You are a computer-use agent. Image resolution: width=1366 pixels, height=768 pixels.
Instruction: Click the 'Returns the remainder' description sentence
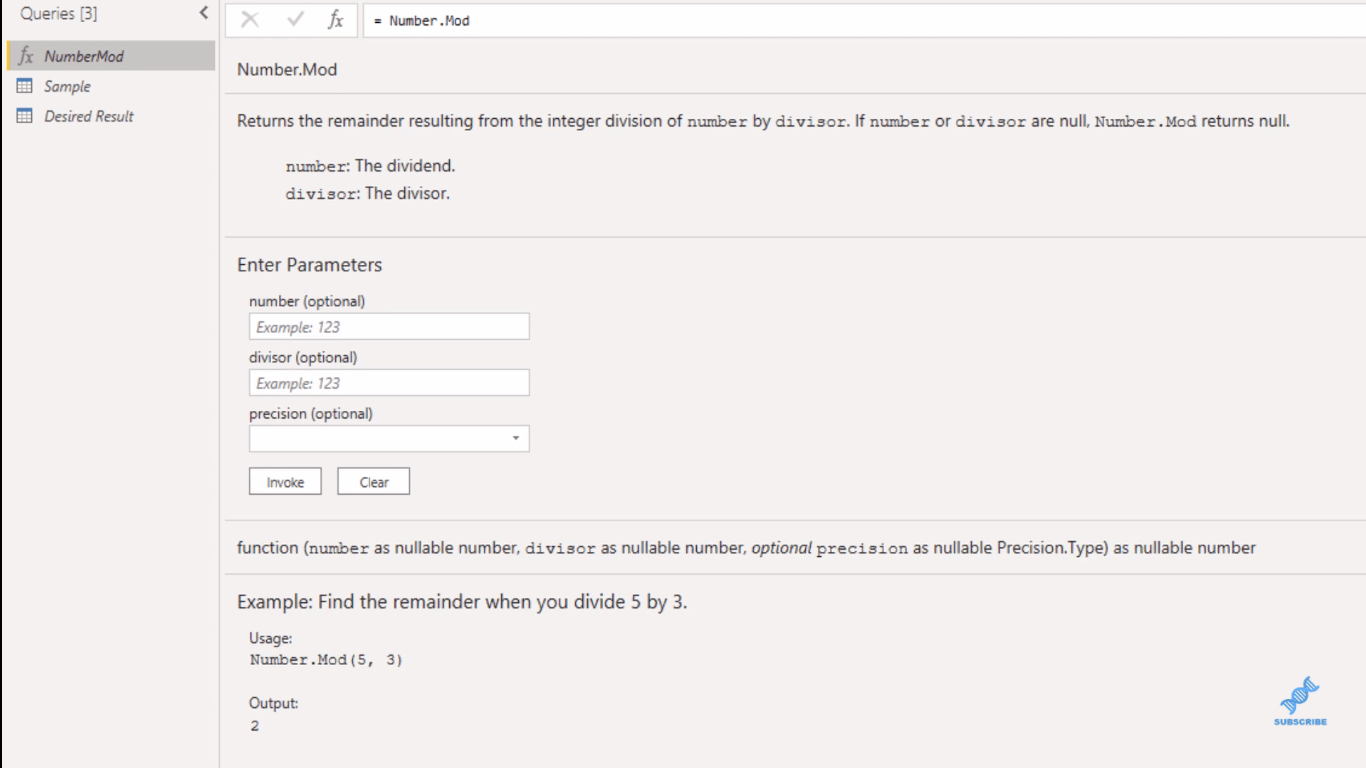click(763, 122)
